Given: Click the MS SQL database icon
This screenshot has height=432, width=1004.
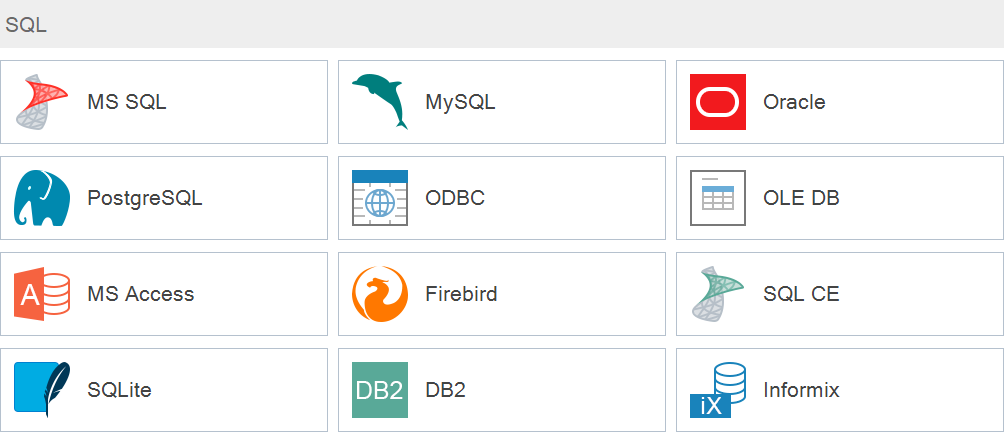Looking at the screenshot, I should click(42, 102).
